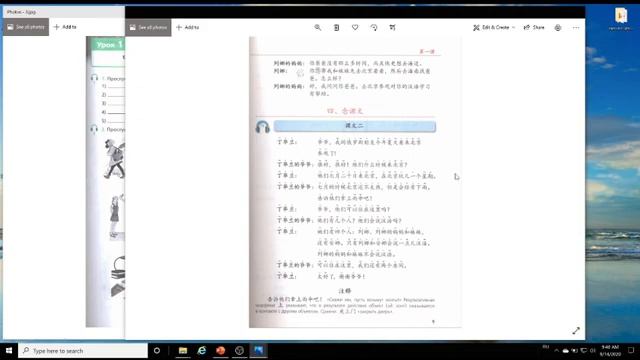Show hidden tray icons with the chevron

point(556,351)
